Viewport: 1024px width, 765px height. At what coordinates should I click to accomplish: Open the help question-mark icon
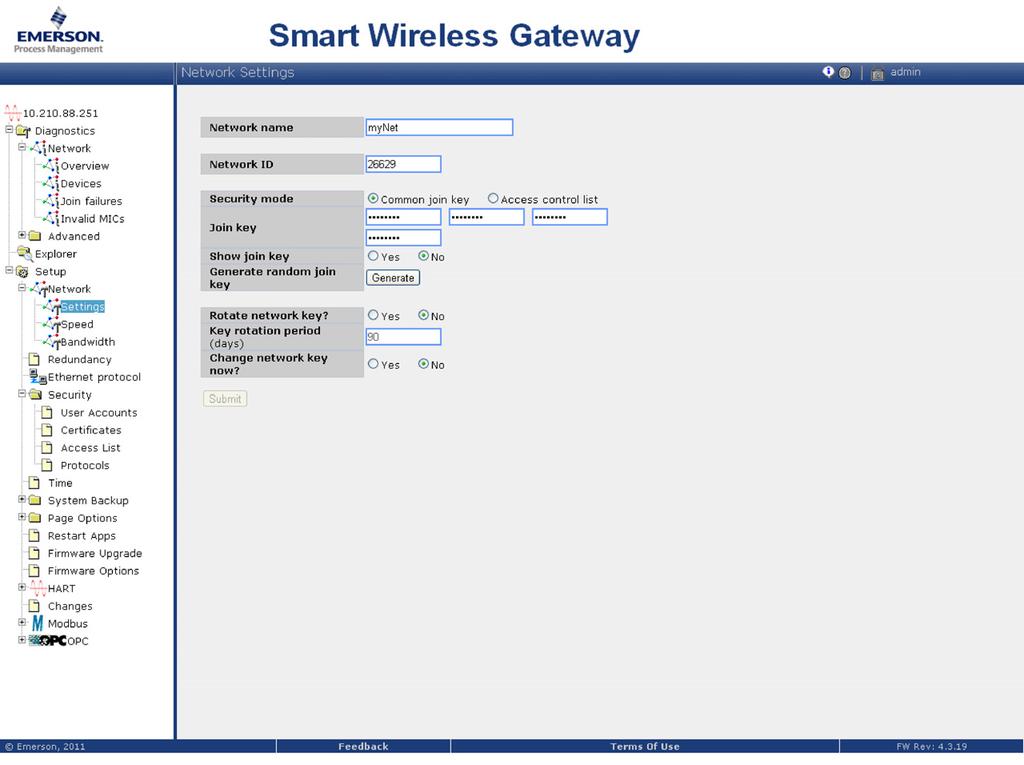844,73
